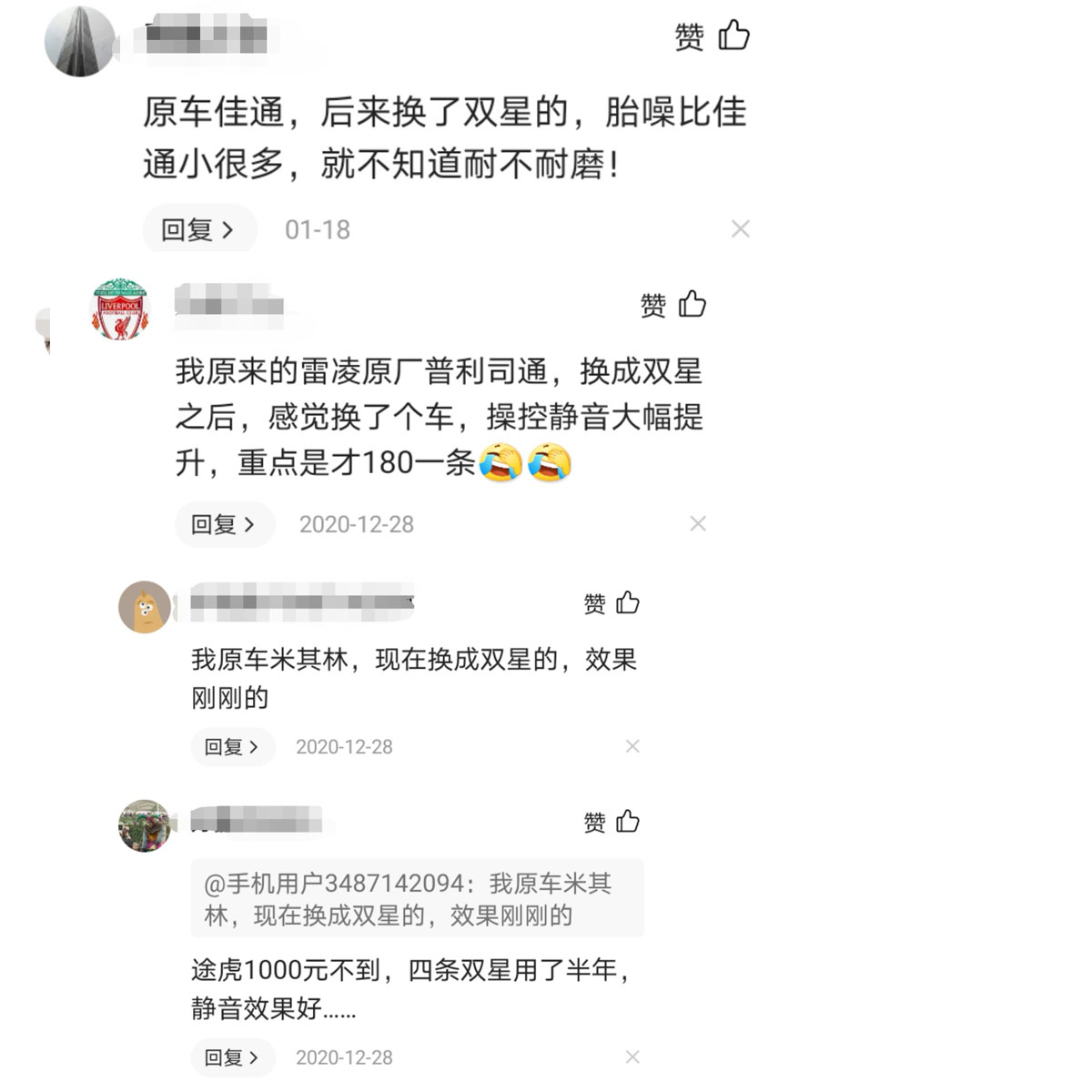Open the flower-photo avatar profile
The width and height of the screenshot is (1092, 1092).
point(145,825)
